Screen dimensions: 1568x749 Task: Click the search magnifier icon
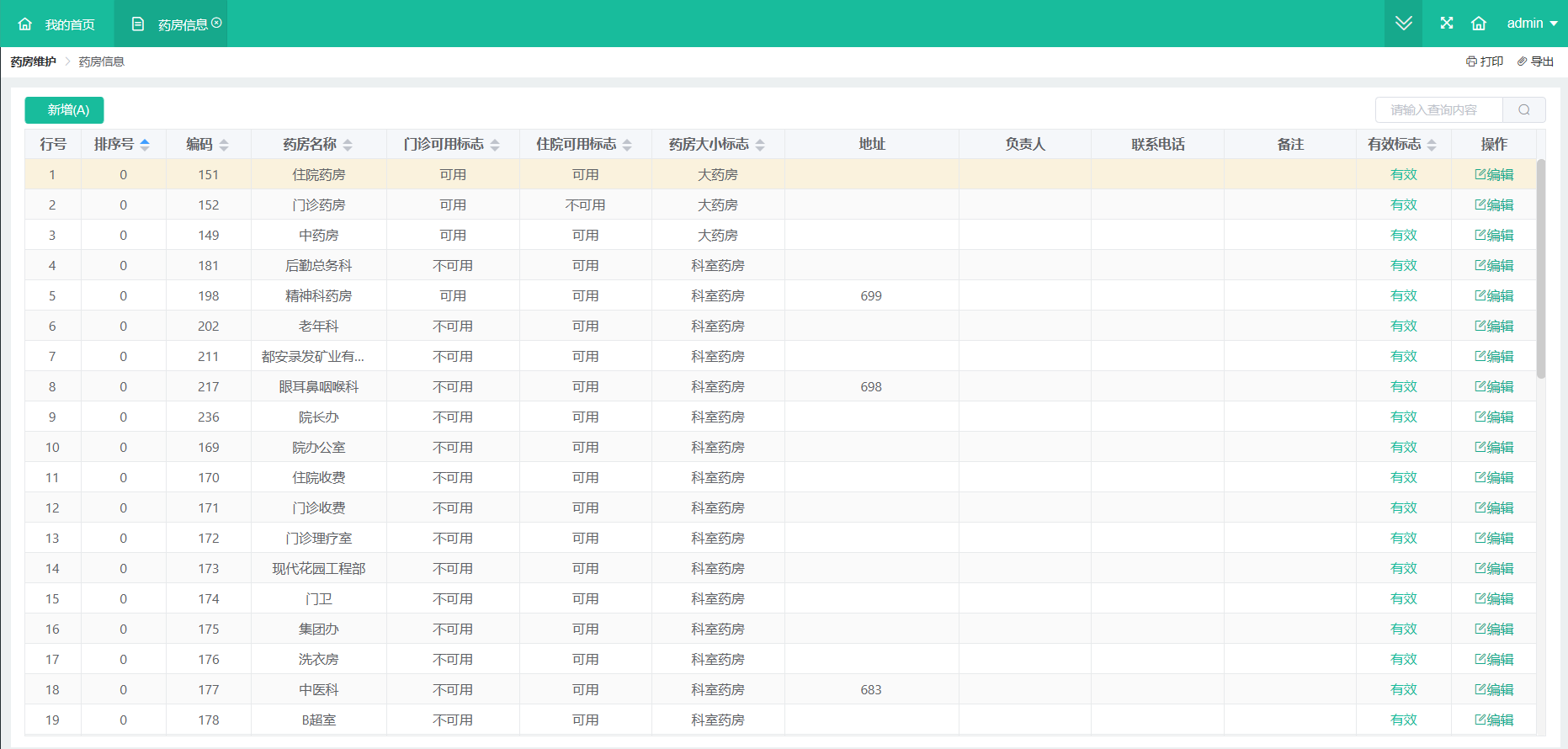(1524, 110)
